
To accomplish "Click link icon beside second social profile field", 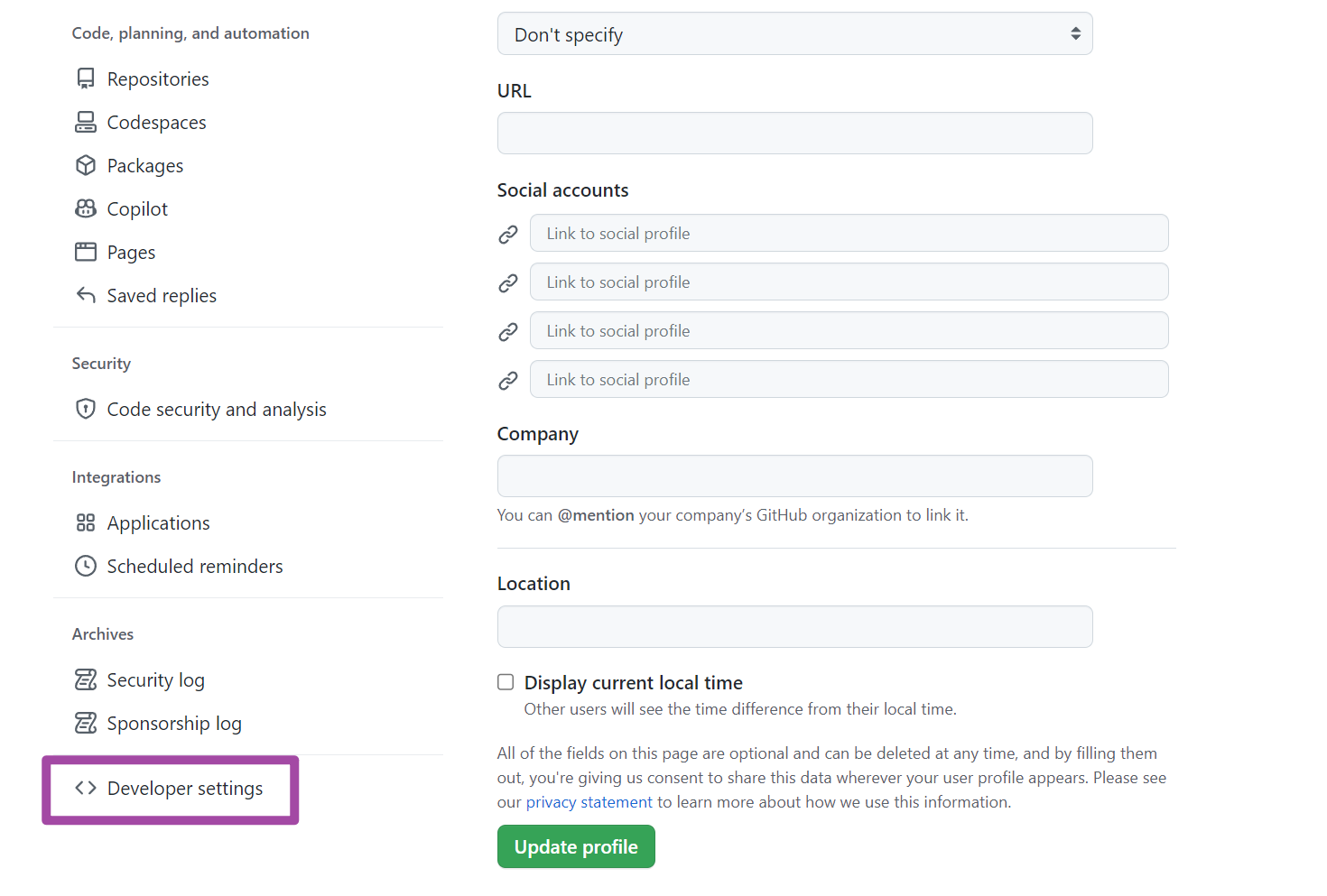I will [508, 283].
